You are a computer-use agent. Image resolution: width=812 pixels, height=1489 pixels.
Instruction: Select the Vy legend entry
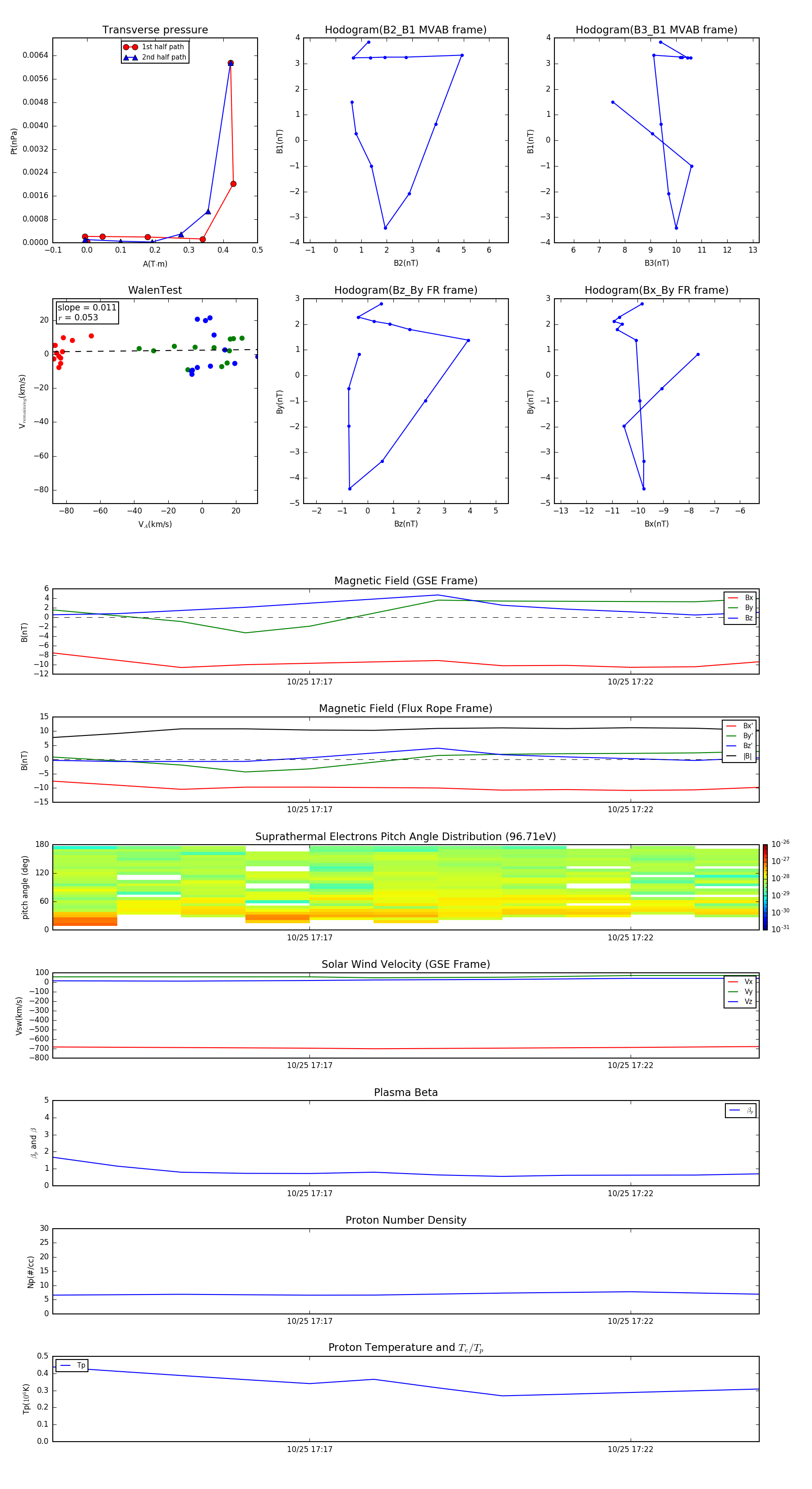[x=740, y=991]
